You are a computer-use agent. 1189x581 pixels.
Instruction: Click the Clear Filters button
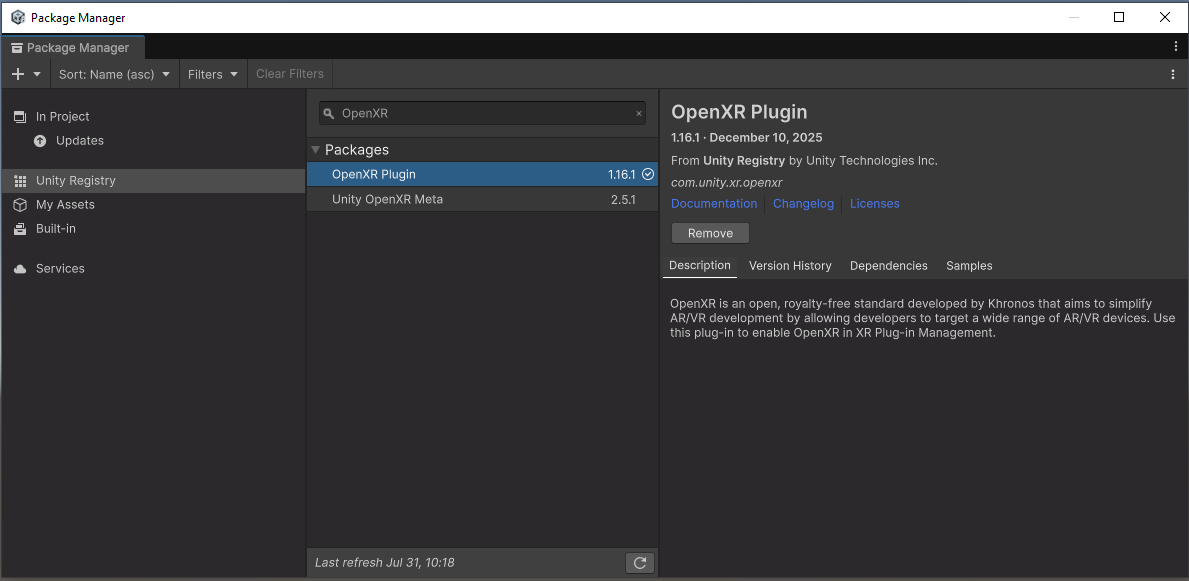[290, 74]
